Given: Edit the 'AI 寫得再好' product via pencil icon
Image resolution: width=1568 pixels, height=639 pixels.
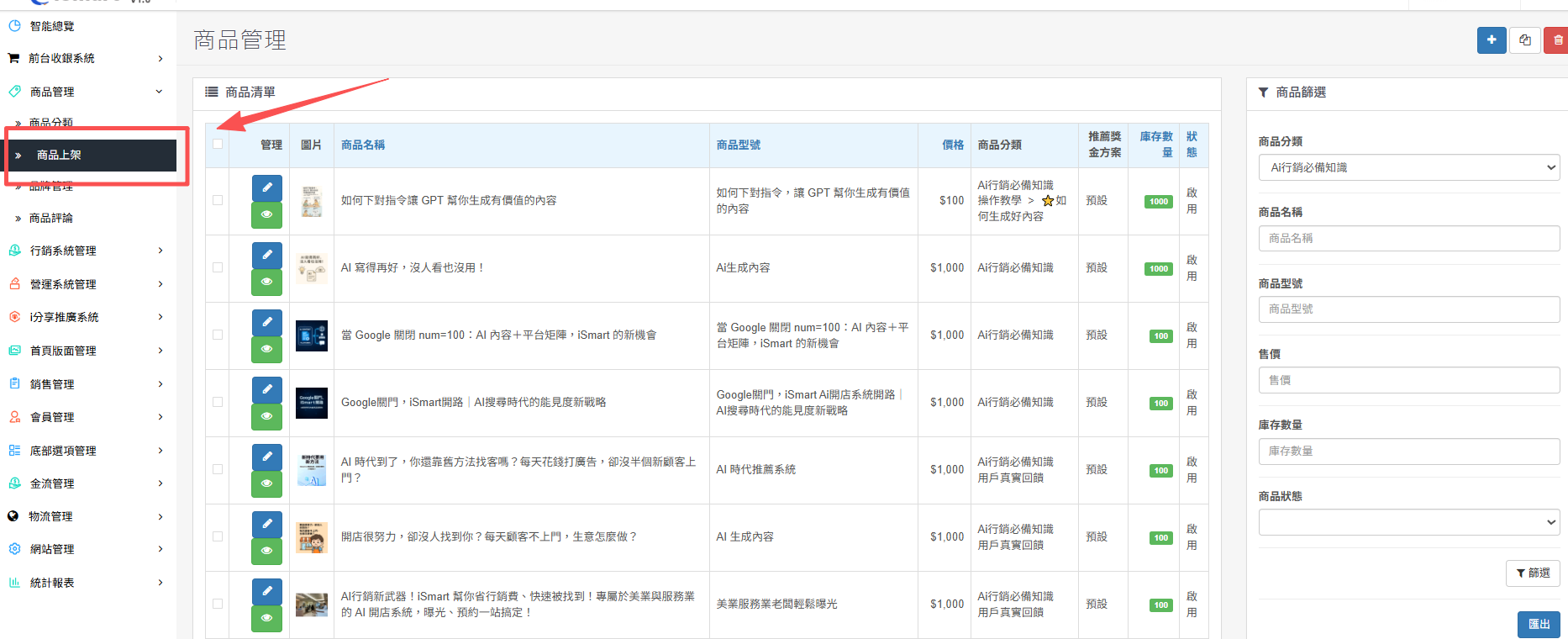Looking at the screenshot, I should point(266,255).
